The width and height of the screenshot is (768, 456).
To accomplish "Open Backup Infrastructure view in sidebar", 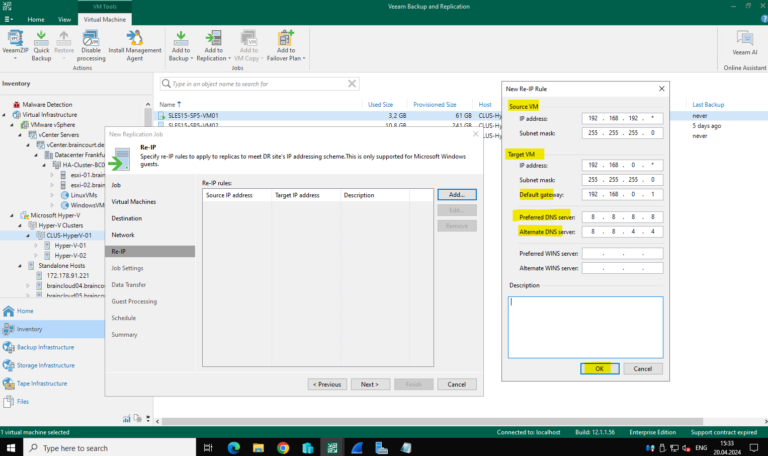I will pos(46,347).
